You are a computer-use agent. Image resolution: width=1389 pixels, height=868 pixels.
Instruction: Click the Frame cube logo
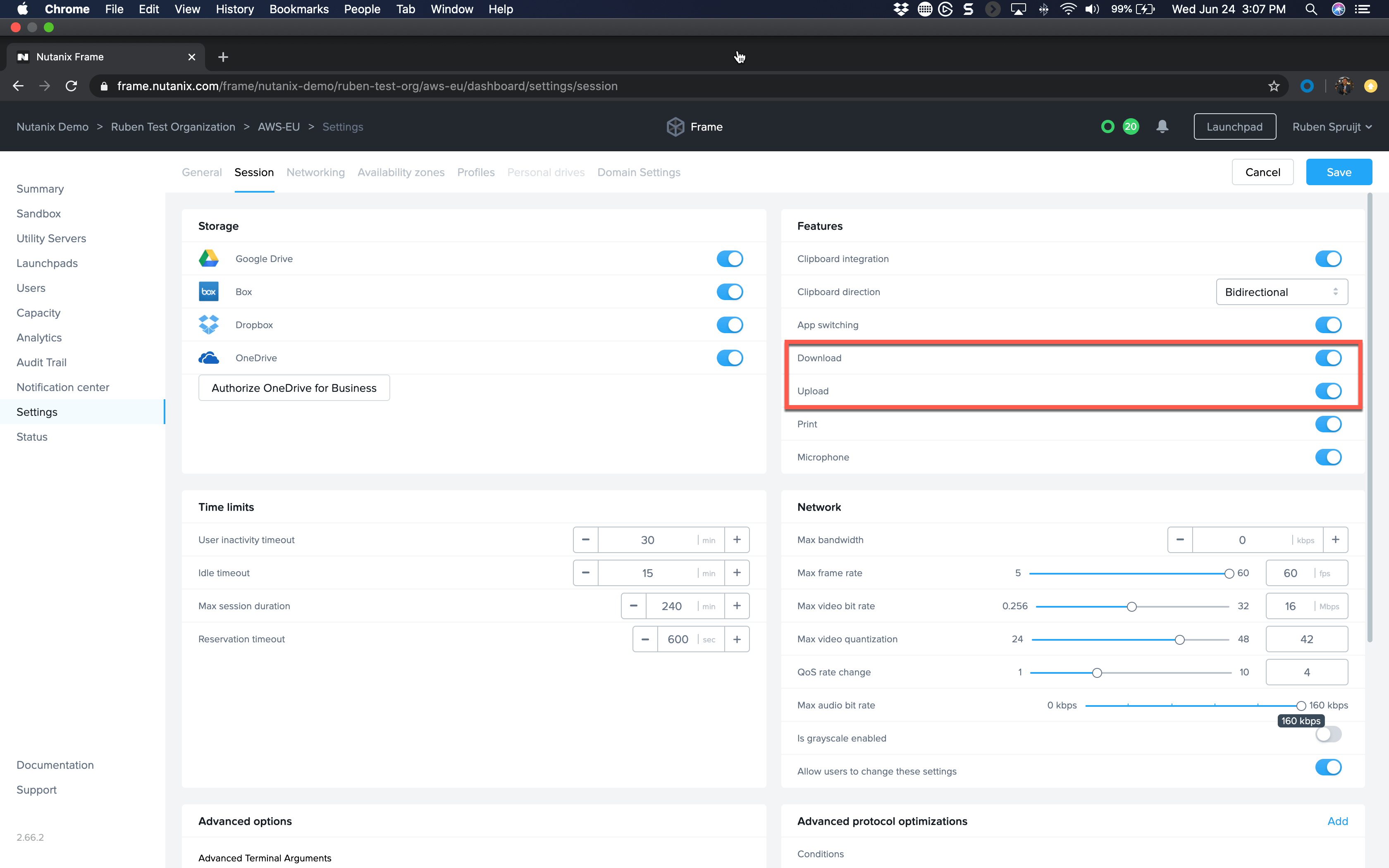675,126
